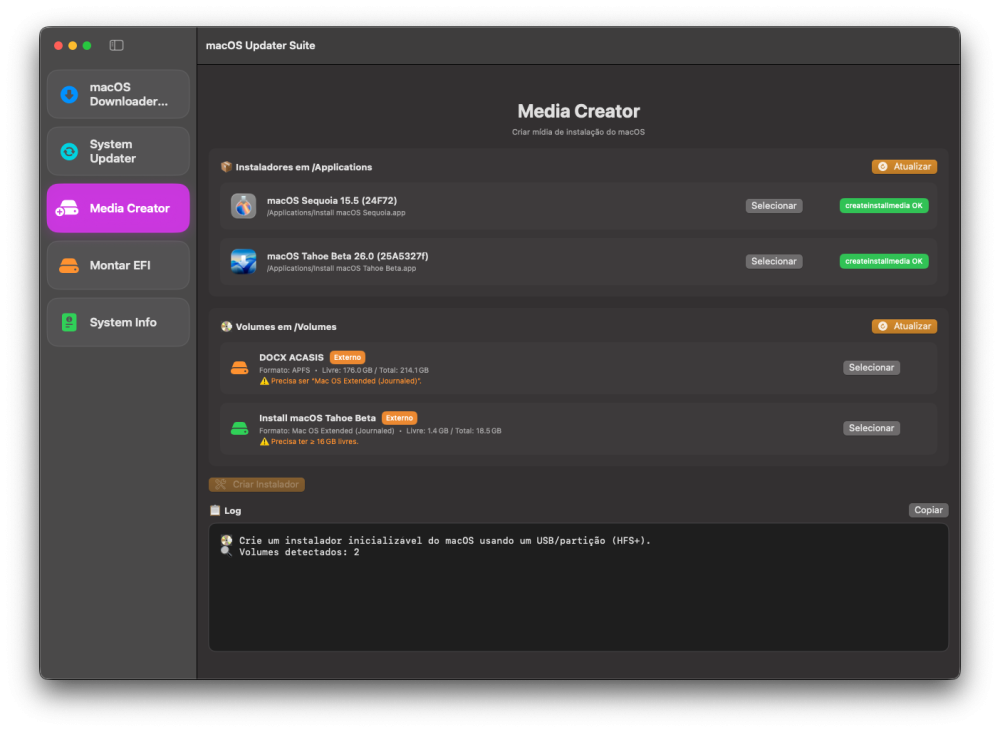Select the Media Creator sidebar item
Screen dimensions: 1000x732
[118, 209]
